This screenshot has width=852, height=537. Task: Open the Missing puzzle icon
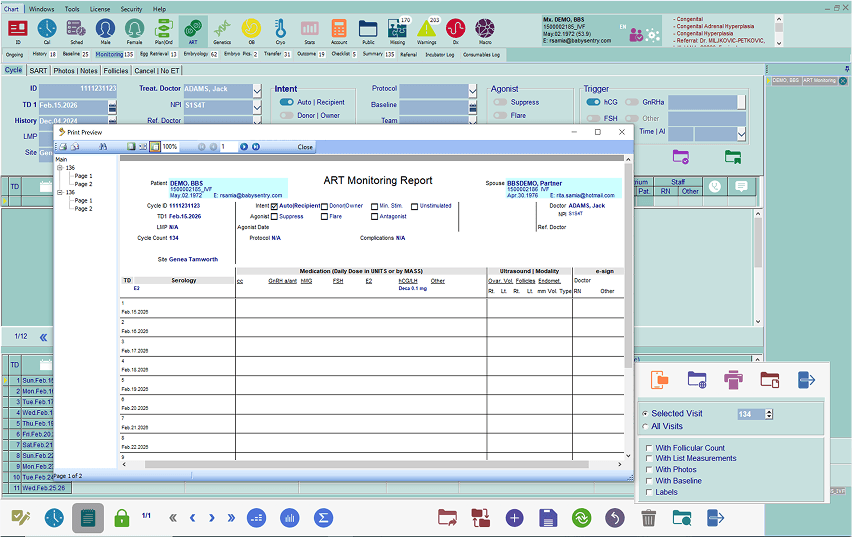(397, 32)
